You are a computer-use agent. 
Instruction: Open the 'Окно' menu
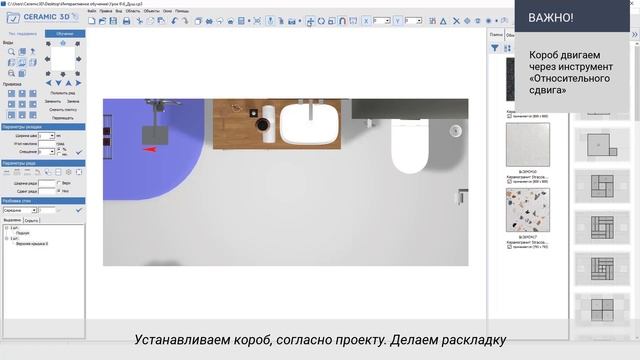coord(167,11)
